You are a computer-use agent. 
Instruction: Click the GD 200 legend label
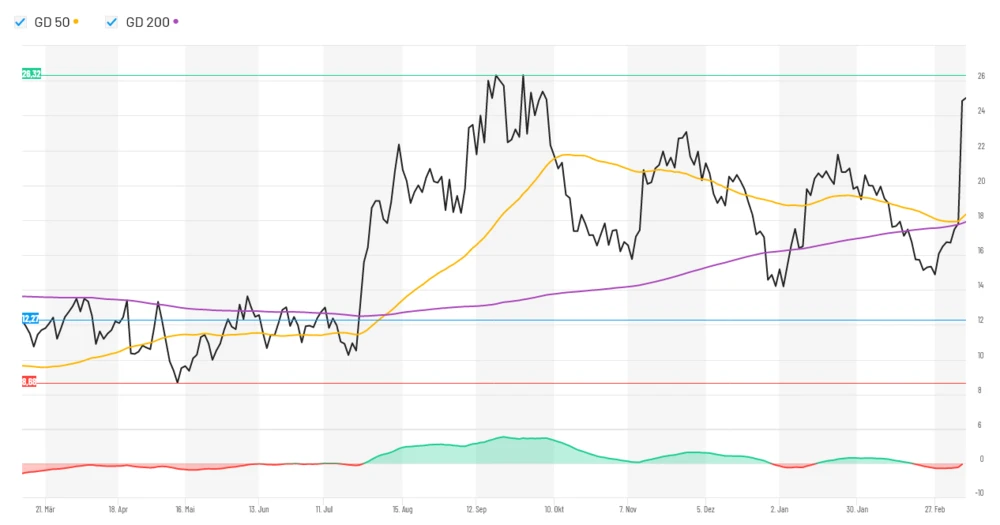[147, 22]
